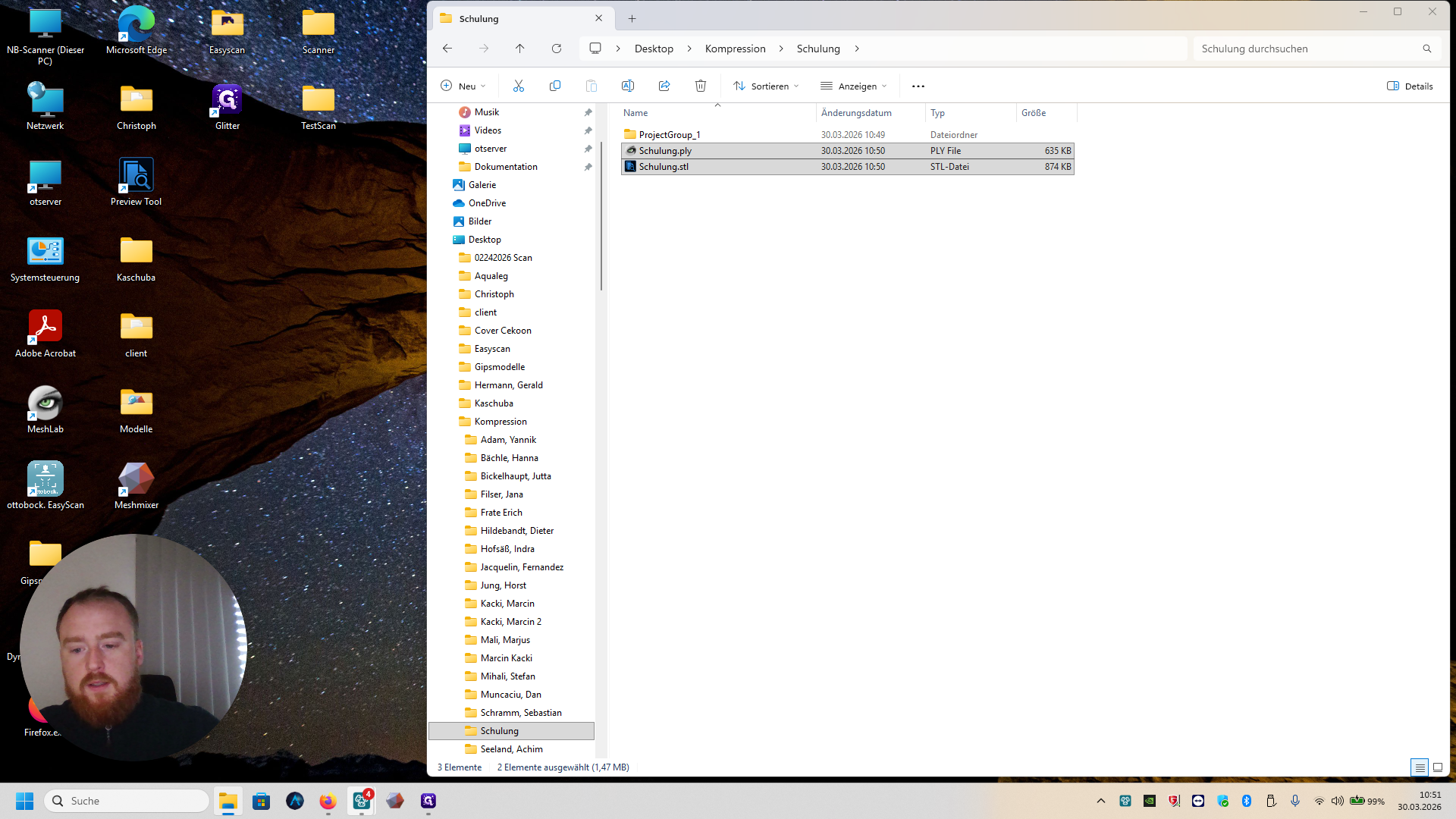Switch to details list view in the status bar

(1420, 767)
